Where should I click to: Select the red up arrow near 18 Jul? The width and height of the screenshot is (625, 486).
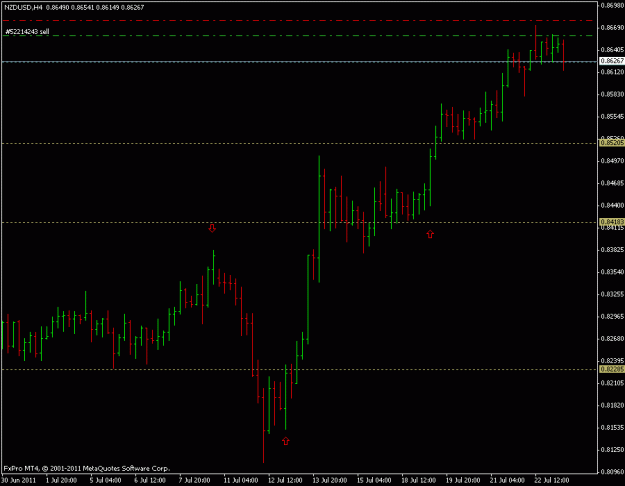pyautogui.click(x=430, y=234)
